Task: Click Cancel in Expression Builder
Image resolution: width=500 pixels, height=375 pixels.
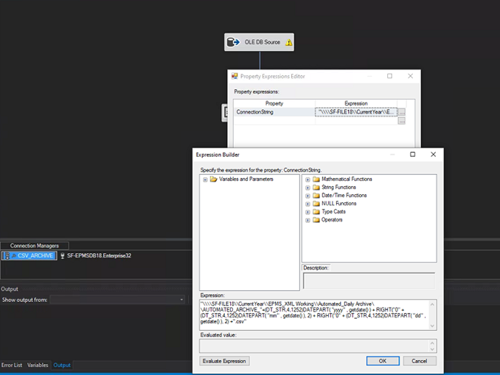Action: pos(419,361)
